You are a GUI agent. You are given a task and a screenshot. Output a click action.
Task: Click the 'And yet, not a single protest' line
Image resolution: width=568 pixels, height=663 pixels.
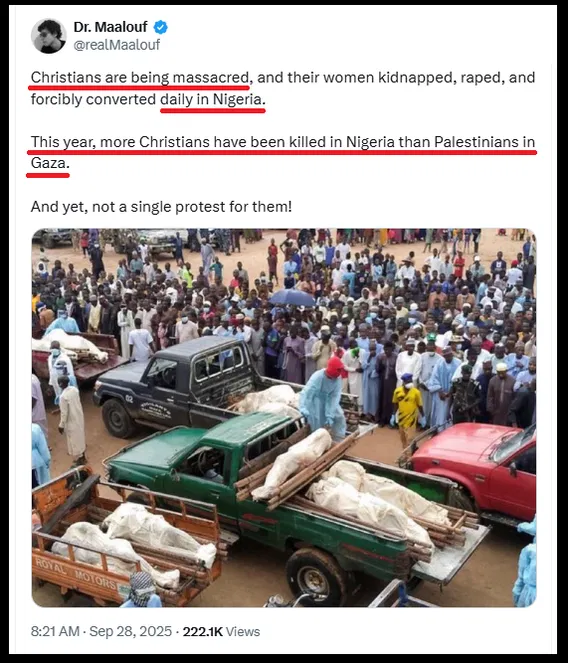[161, 207]
